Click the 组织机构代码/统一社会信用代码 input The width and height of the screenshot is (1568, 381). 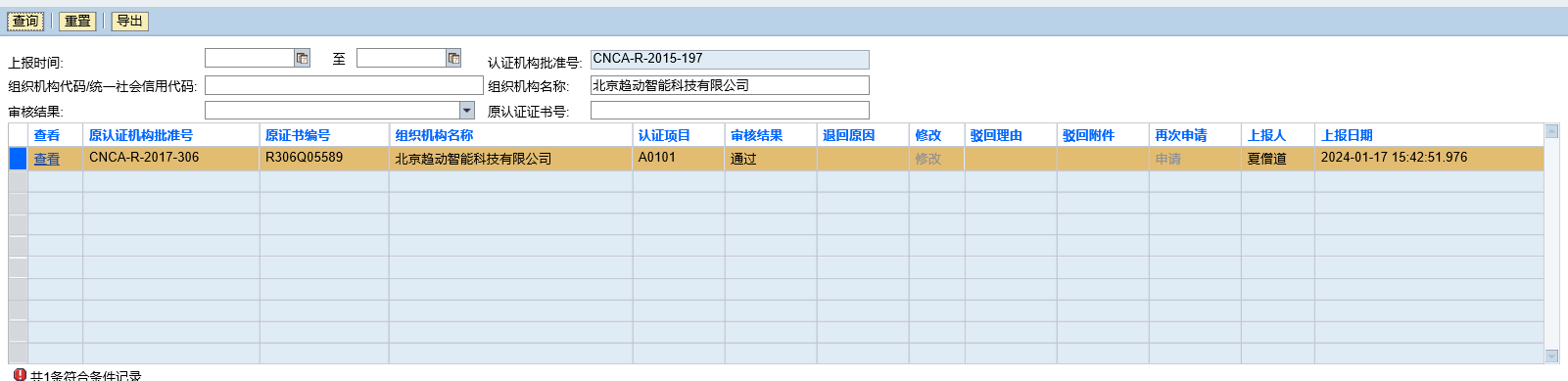[344, 85]
